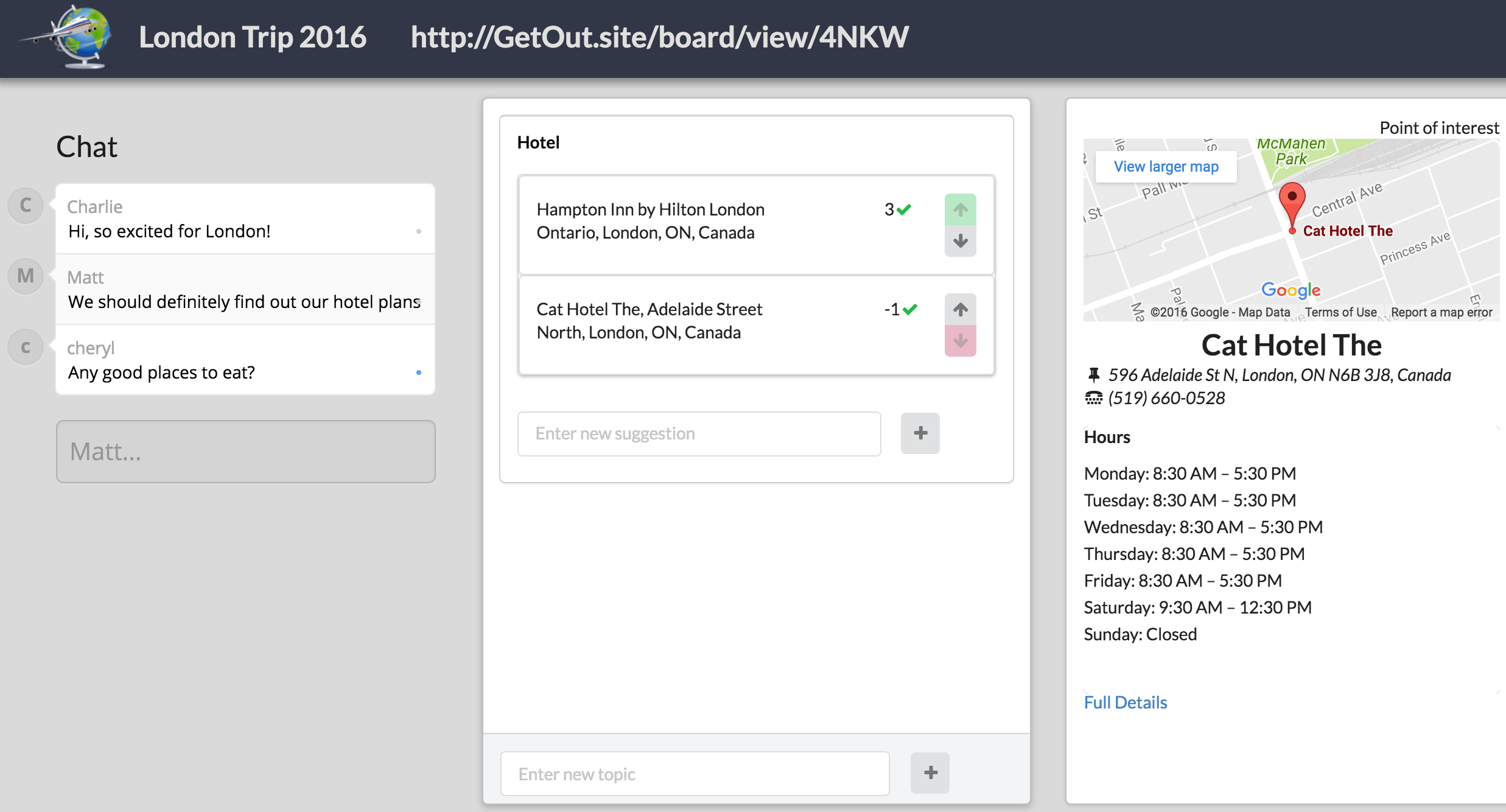This screenshot has height=812, width=1506.
Task: Click the Matt chat message input
Action: tap(245, 452)
